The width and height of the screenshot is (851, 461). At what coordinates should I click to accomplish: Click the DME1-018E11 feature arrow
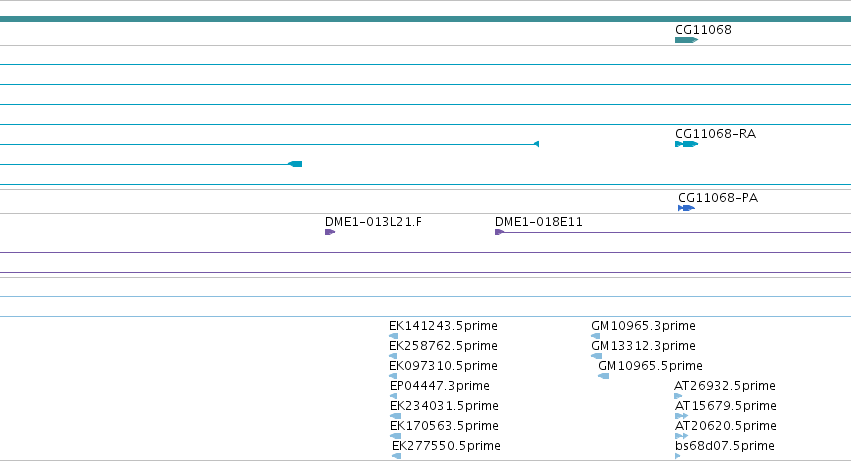(500, 232)
